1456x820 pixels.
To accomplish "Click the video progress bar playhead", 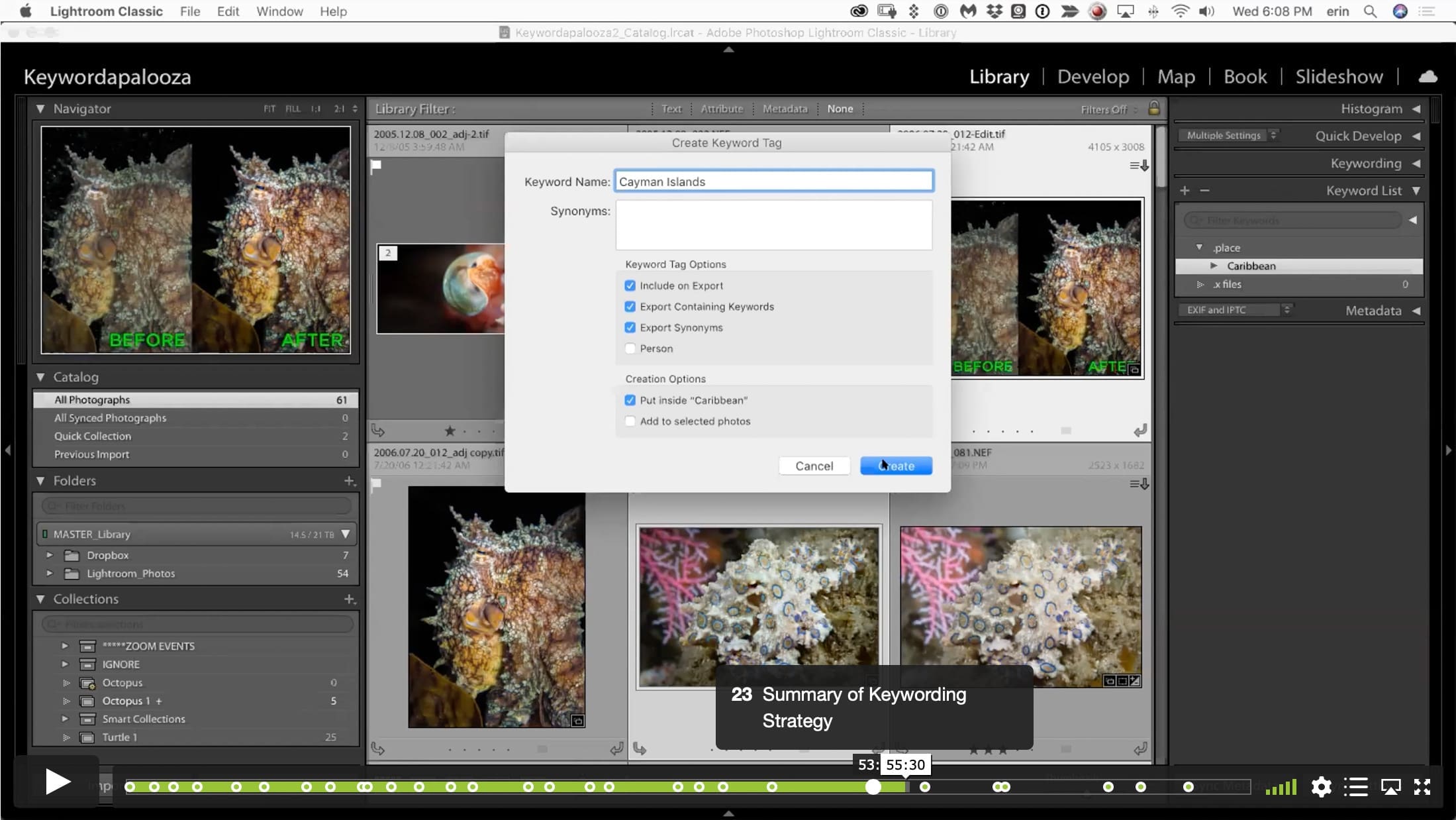I will (873, 787).
